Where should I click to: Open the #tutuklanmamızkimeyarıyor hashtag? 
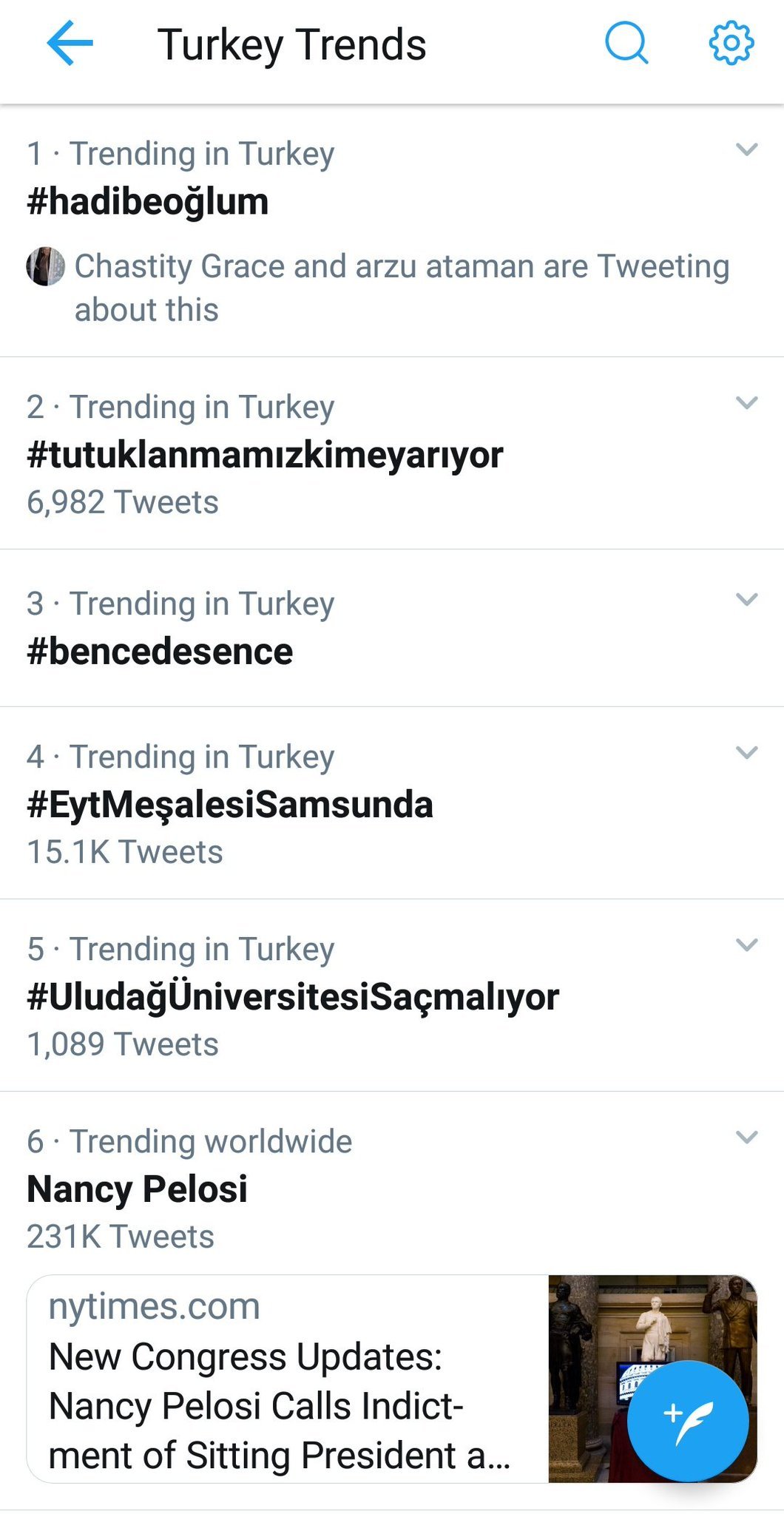coord(265,455)
